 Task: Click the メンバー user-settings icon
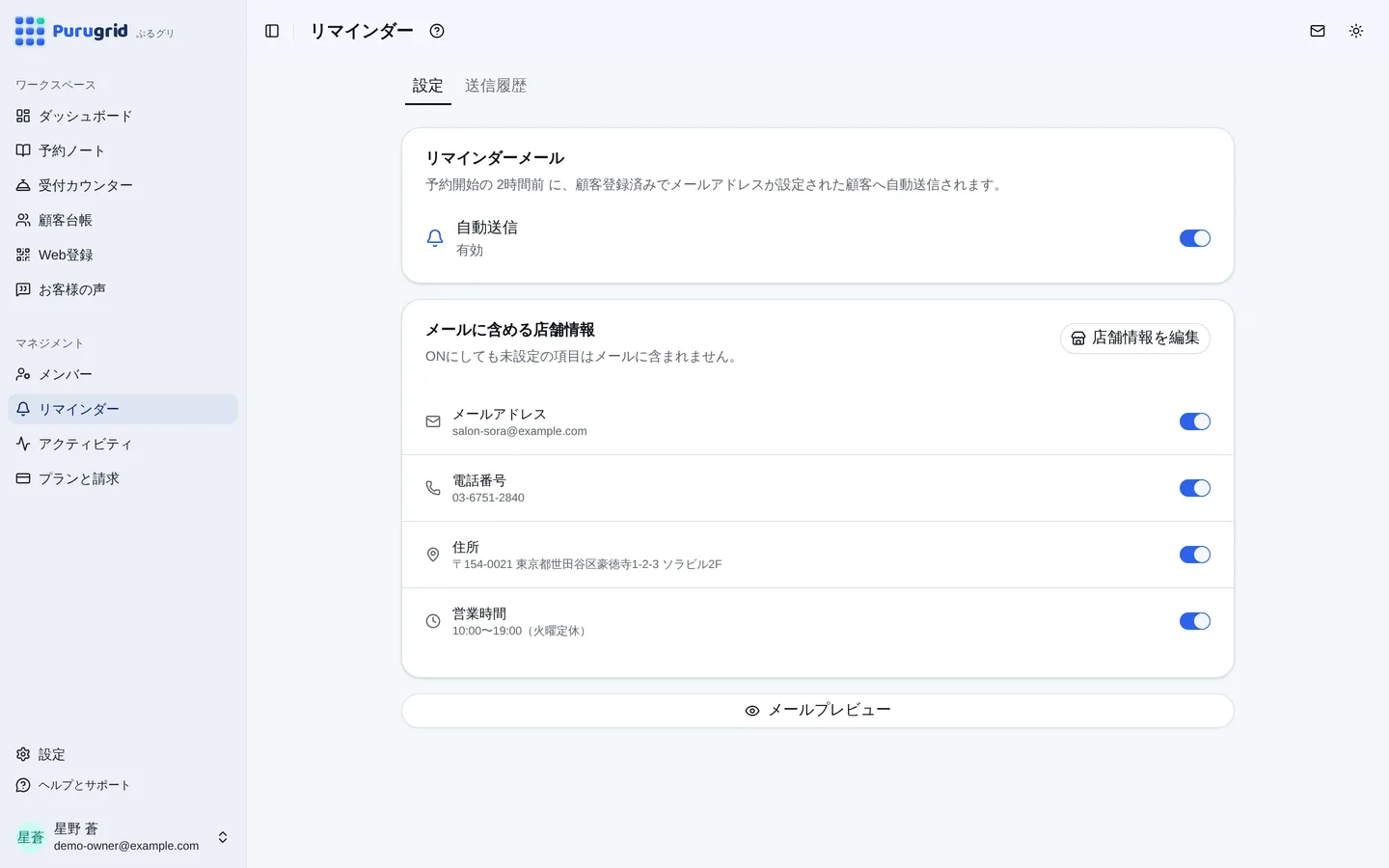[x=23, y=374]
